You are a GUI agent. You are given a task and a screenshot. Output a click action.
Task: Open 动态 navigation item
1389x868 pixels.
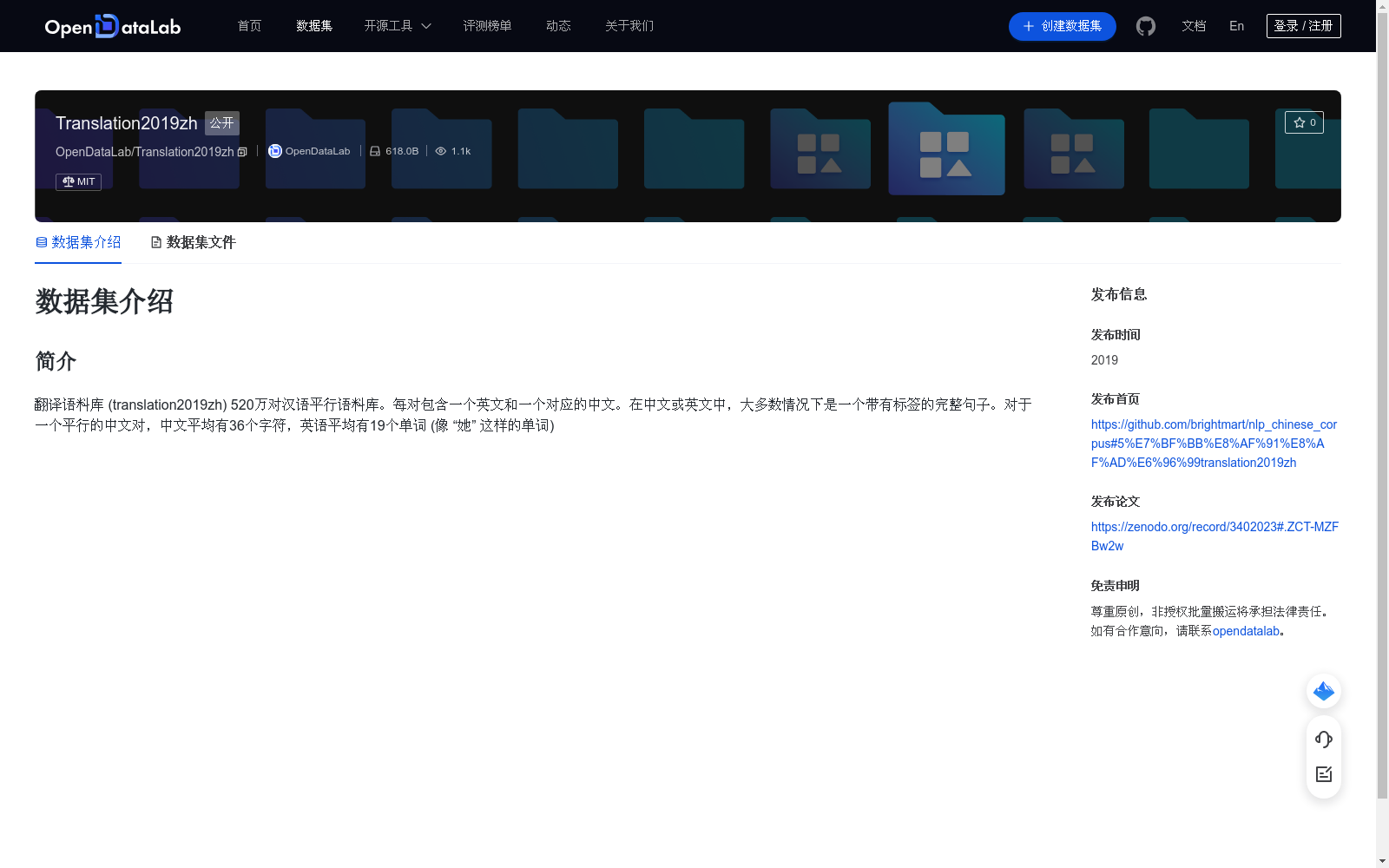click(558, 26)
